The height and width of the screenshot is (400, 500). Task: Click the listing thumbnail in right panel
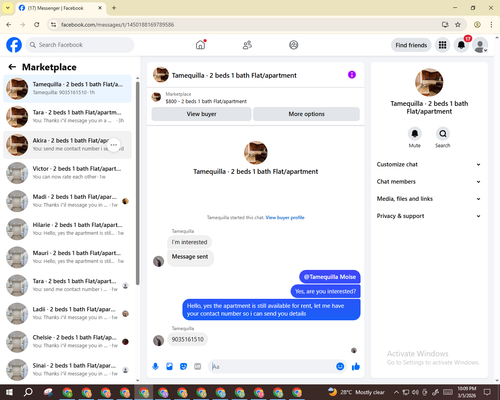429,82
